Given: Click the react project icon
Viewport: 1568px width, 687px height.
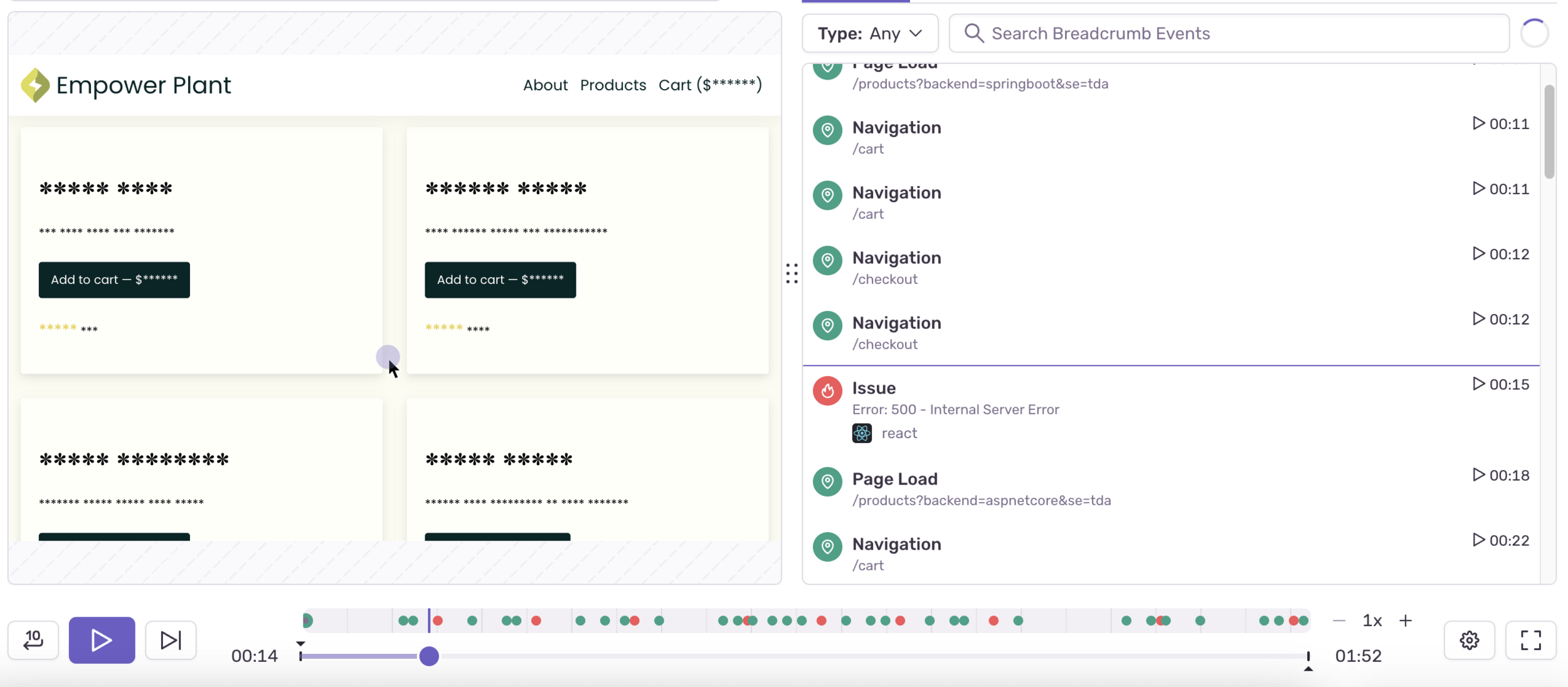Looking at the screenshot, I should (862, 433).
